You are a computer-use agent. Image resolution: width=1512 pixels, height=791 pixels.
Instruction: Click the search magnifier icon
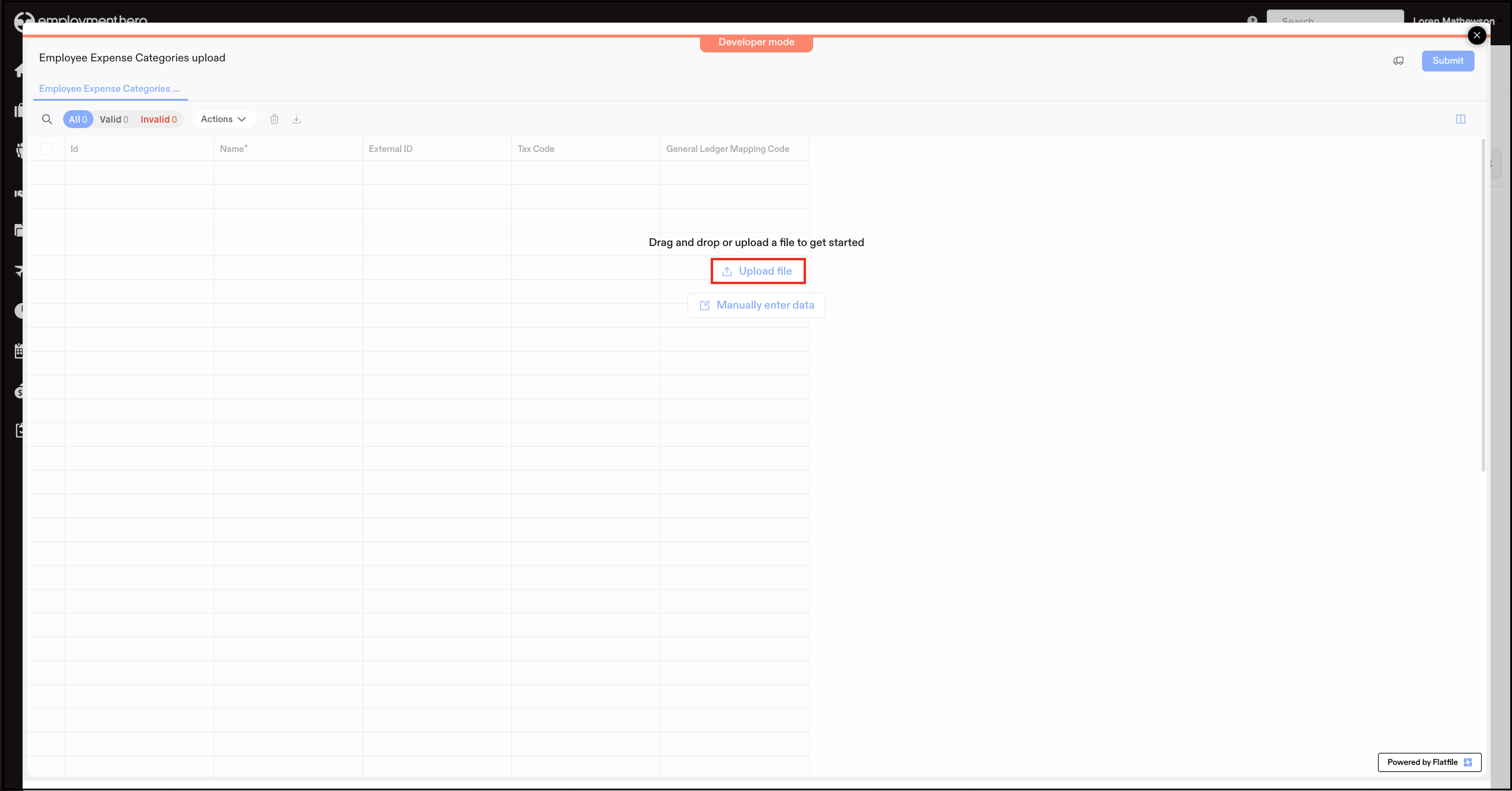coord(47,119)
